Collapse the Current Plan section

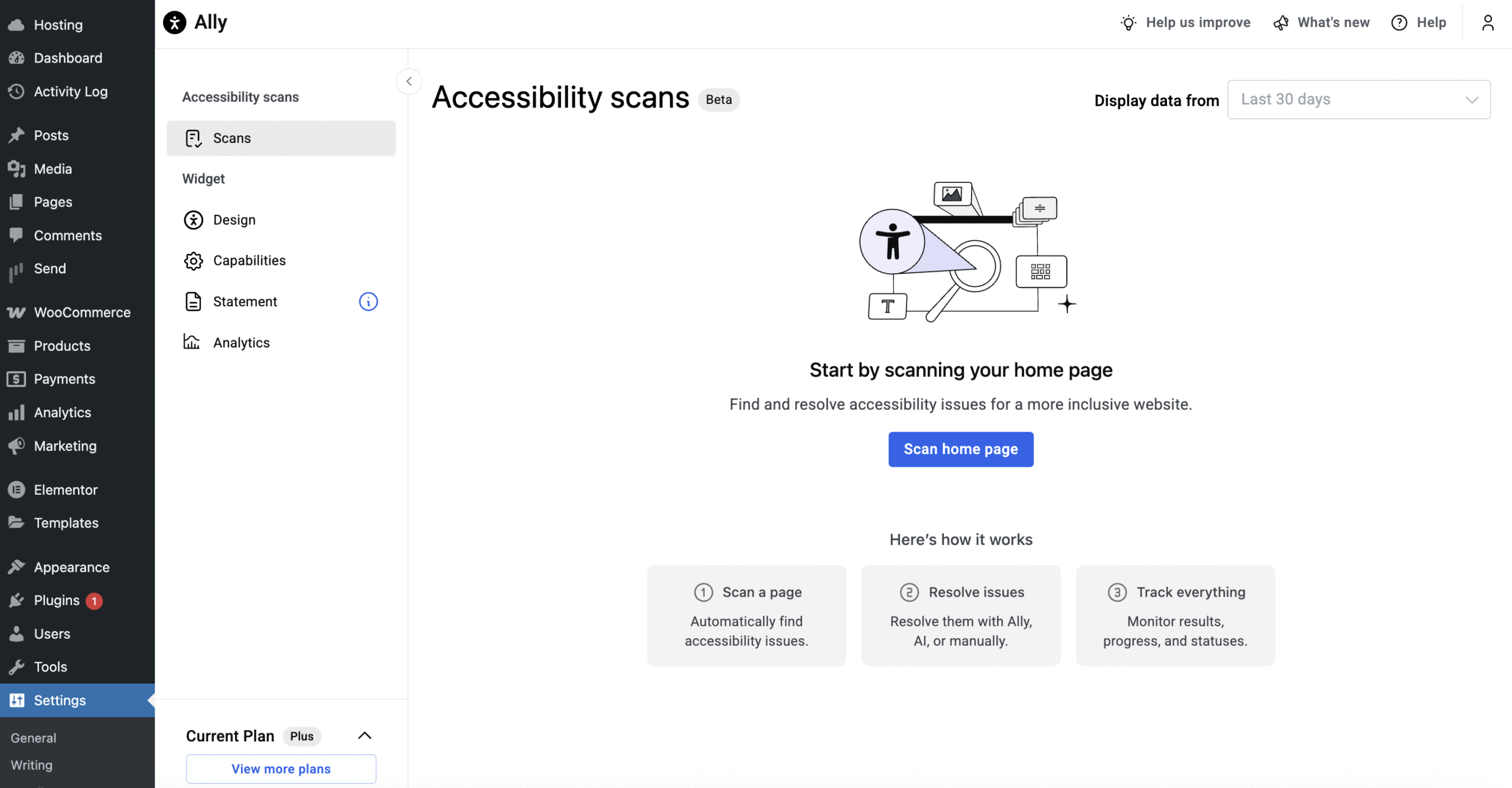coord(364,735)
